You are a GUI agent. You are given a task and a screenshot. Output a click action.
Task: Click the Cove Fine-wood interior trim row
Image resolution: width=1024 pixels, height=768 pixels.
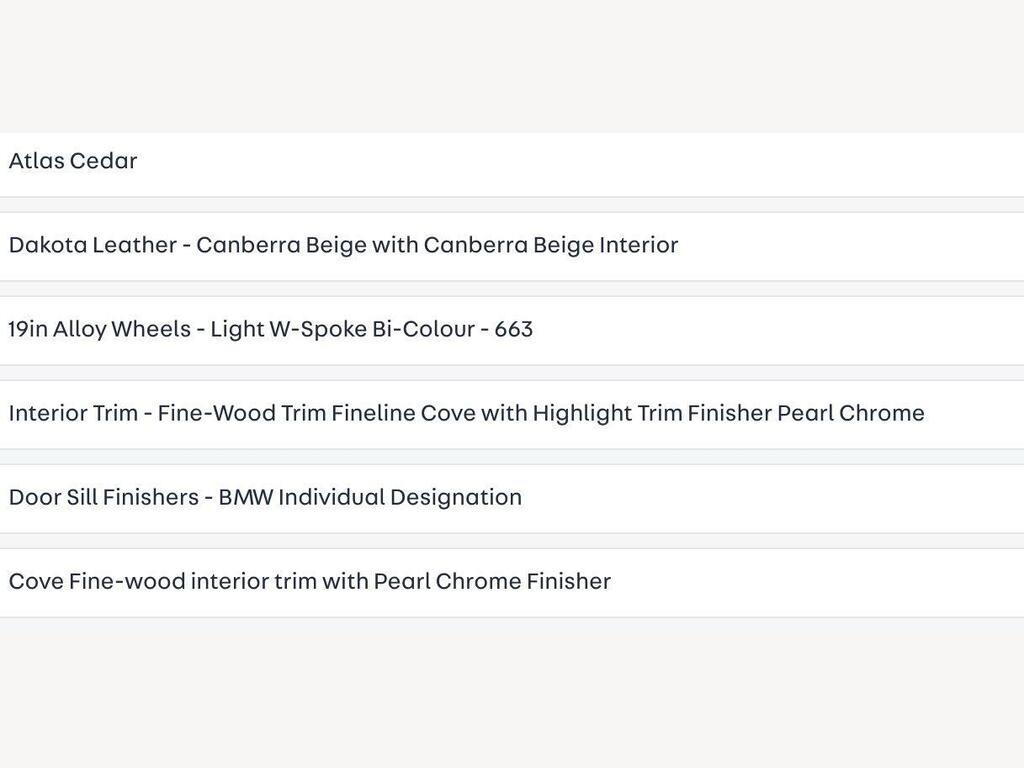coord(512,583)
